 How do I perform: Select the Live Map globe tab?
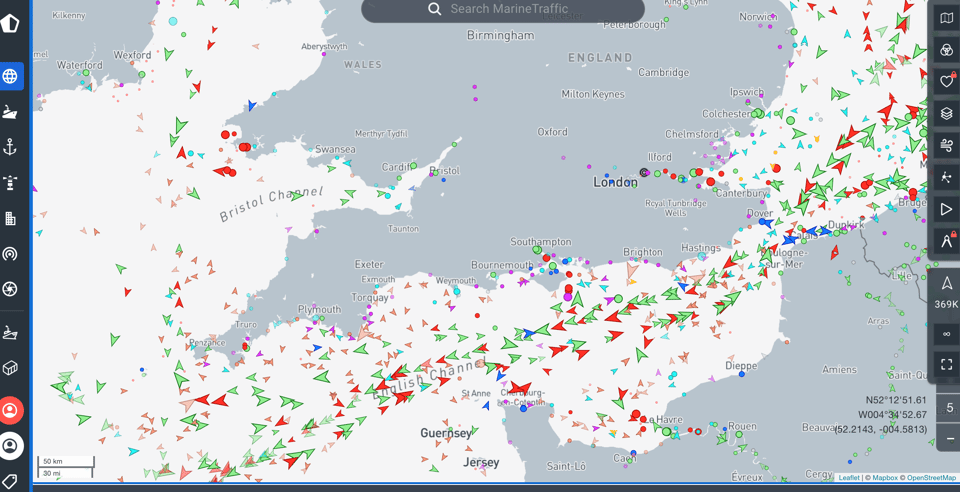pyautogui.click(x=10, y=76)
